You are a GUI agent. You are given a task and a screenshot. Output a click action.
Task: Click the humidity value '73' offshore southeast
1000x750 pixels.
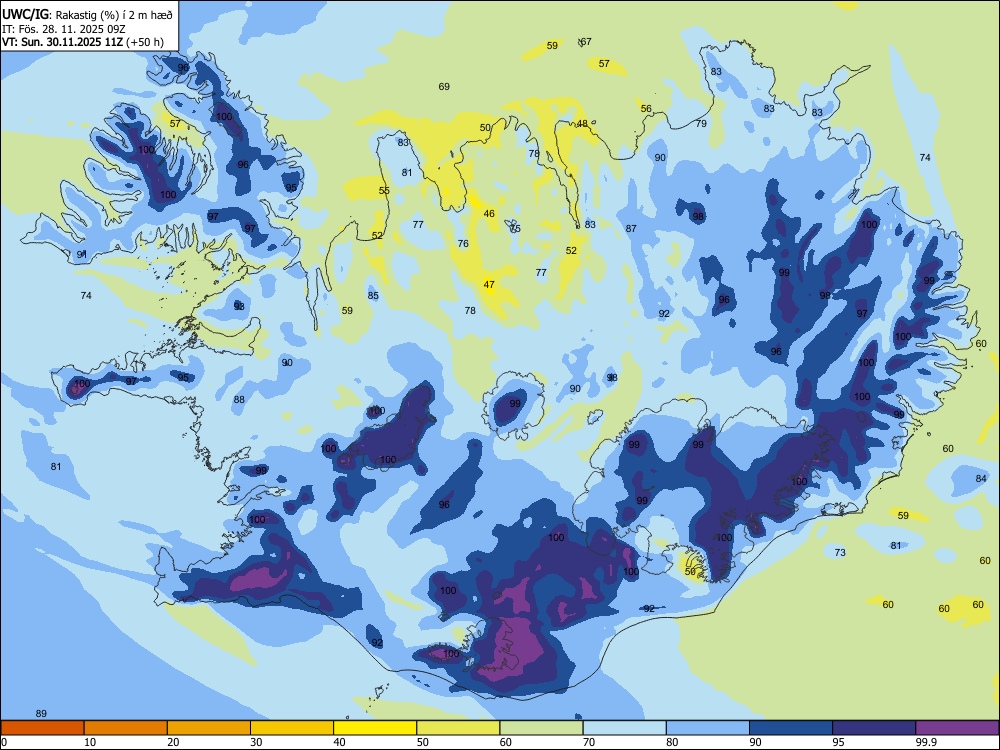click(x=840, y=552)
